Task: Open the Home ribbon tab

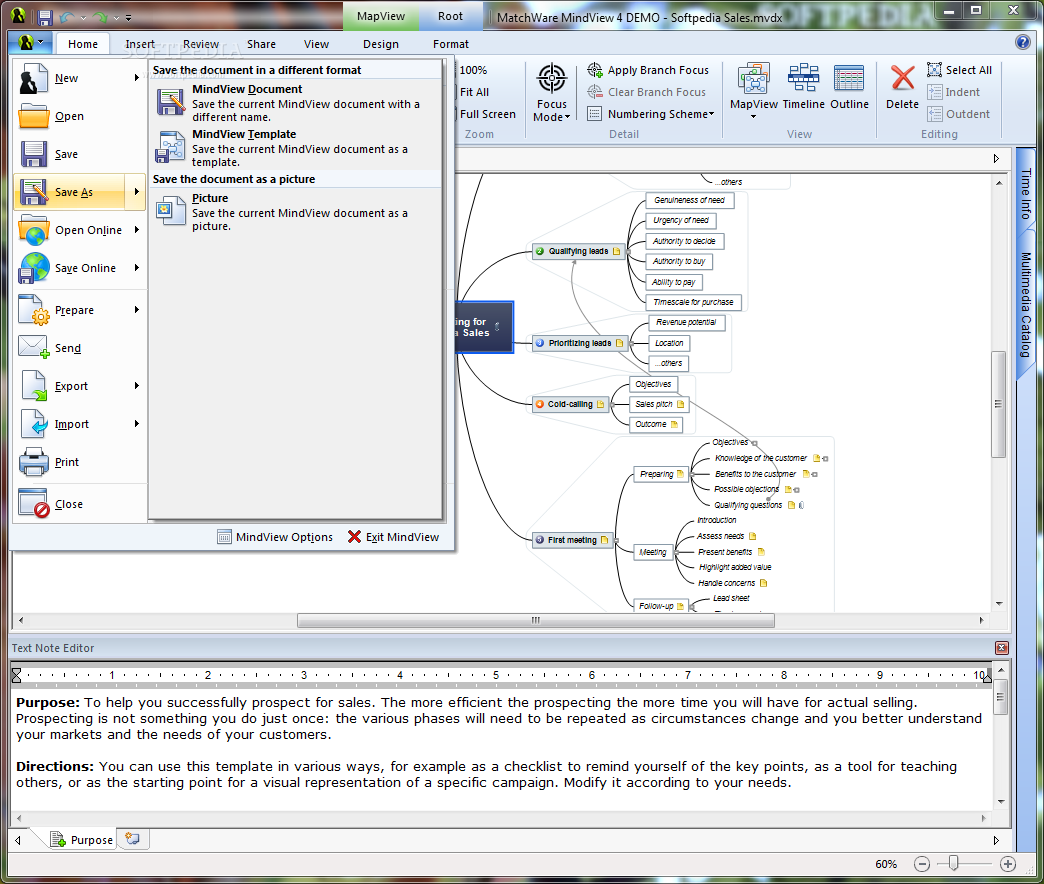Action: click(83, 44)
